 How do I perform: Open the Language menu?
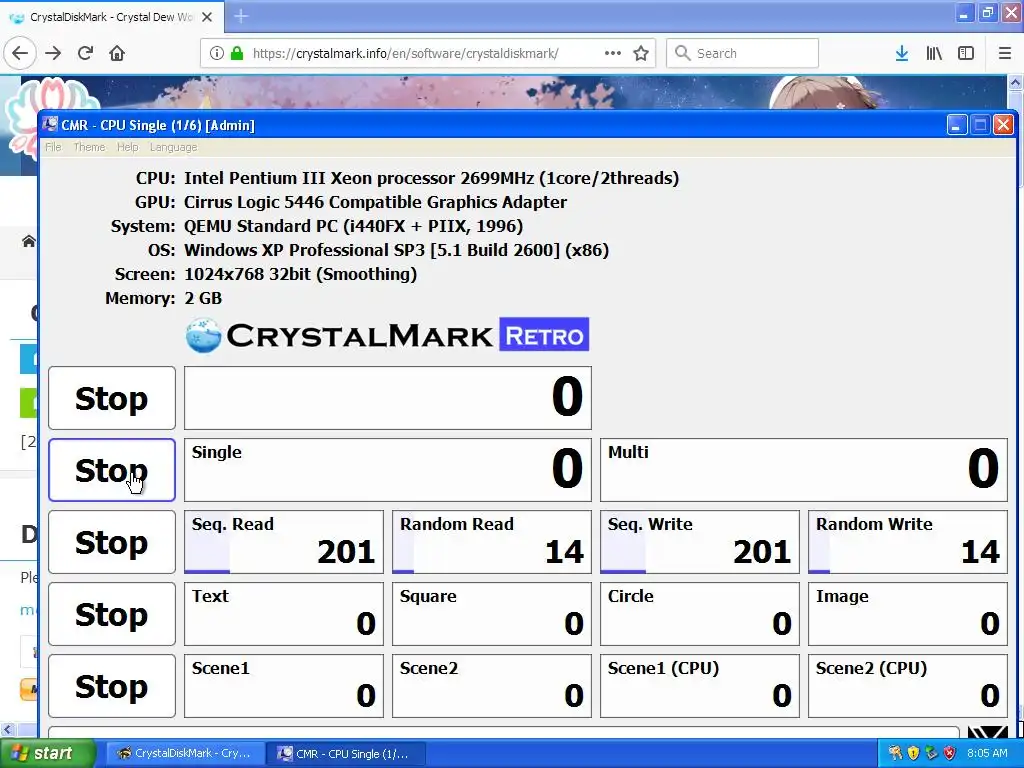(173, 147)
